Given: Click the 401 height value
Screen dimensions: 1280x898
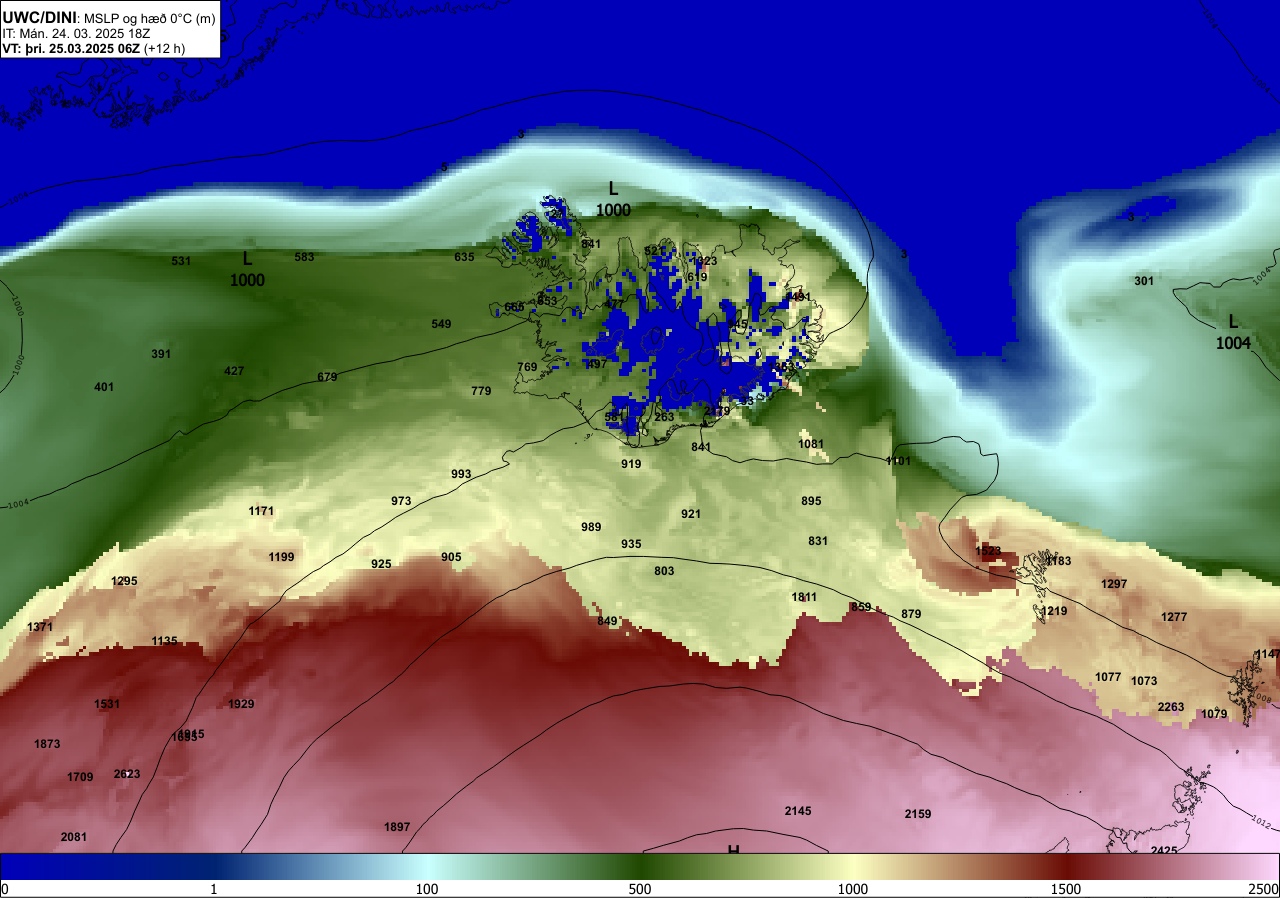Looking at the screenshot, I should [104, 387].
